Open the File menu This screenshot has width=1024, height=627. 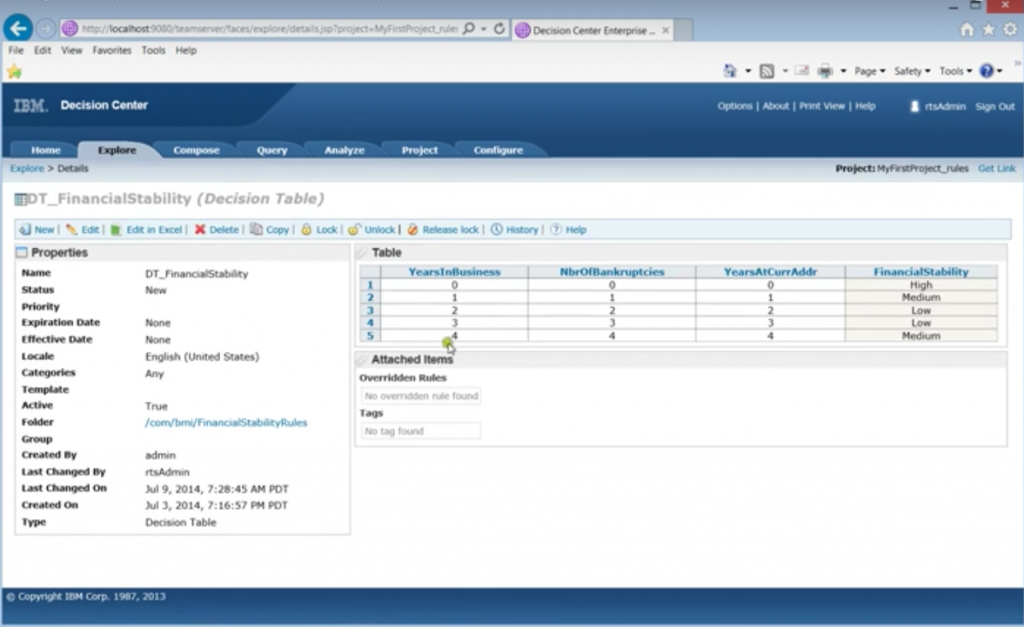[16, 50]
